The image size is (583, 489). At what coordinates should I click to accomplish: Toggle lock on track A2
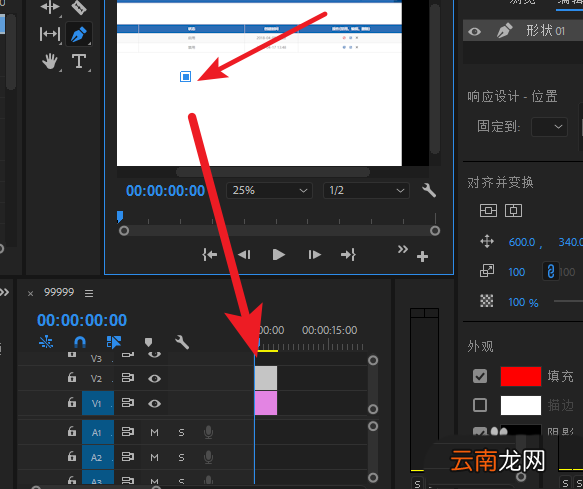(72, 456)
